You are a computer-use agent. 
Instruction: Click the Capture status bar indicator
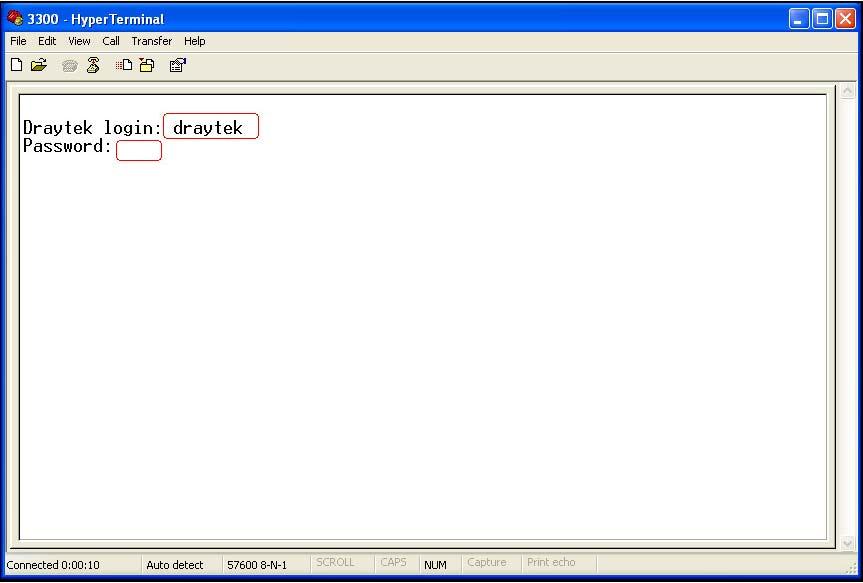(487, 563)
